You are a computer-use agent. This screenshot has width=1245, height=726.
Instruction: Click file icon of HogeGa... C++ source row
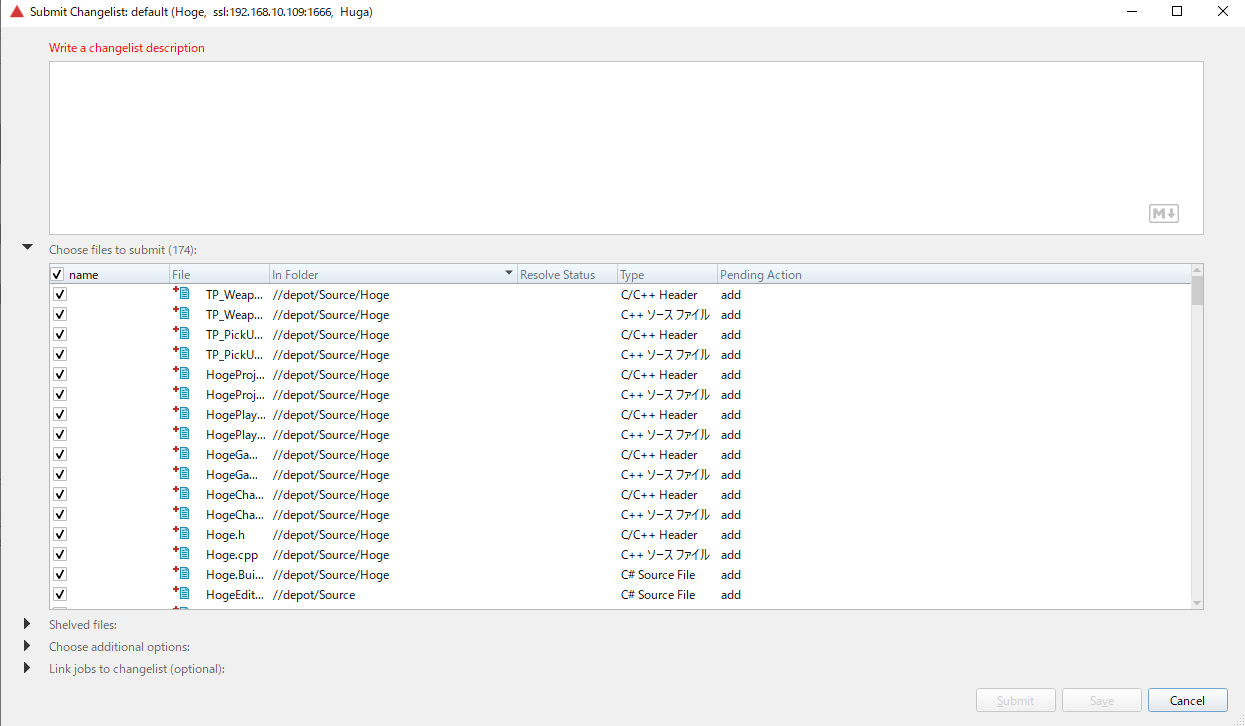click(x=182, y=473)
